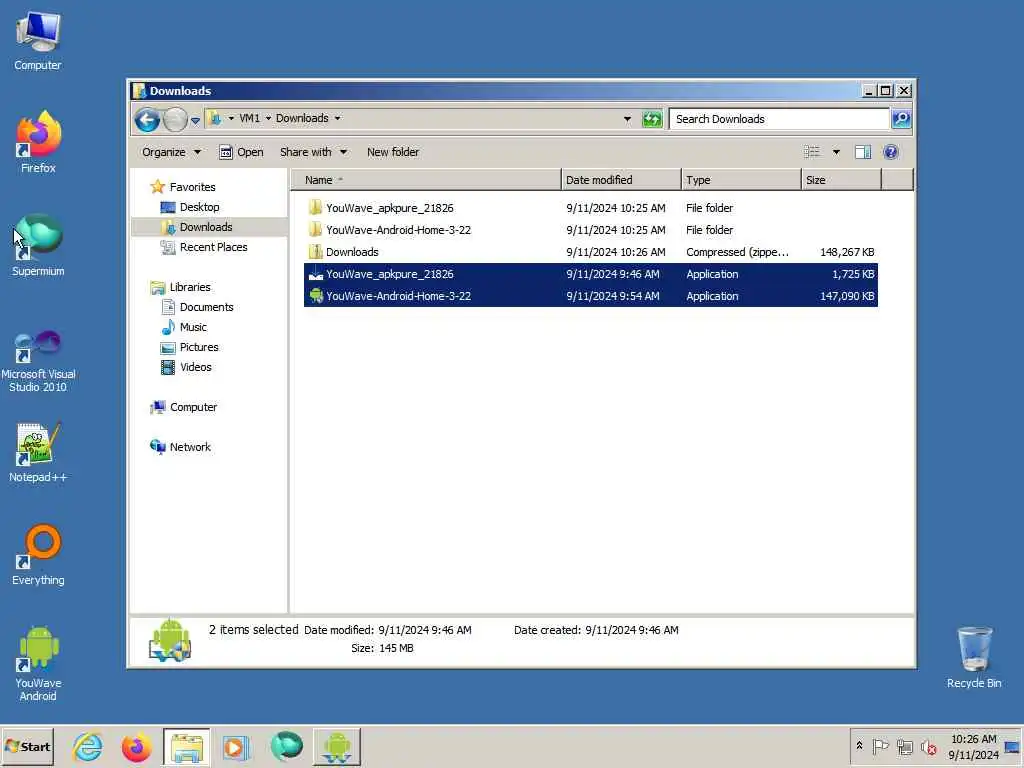Open the view options dropdown arrow
The image size is (1024, 768).
tap(836, 152)
